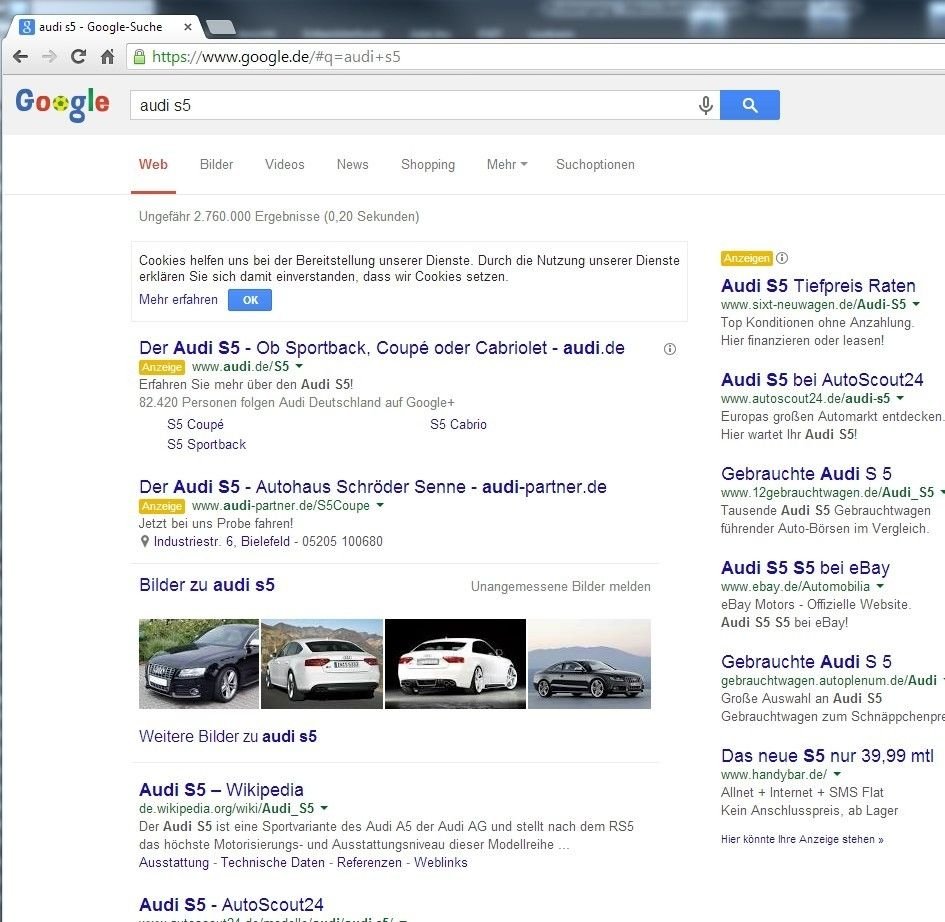
Task: Click the blue magnifier search button
Action: (750, 105)
